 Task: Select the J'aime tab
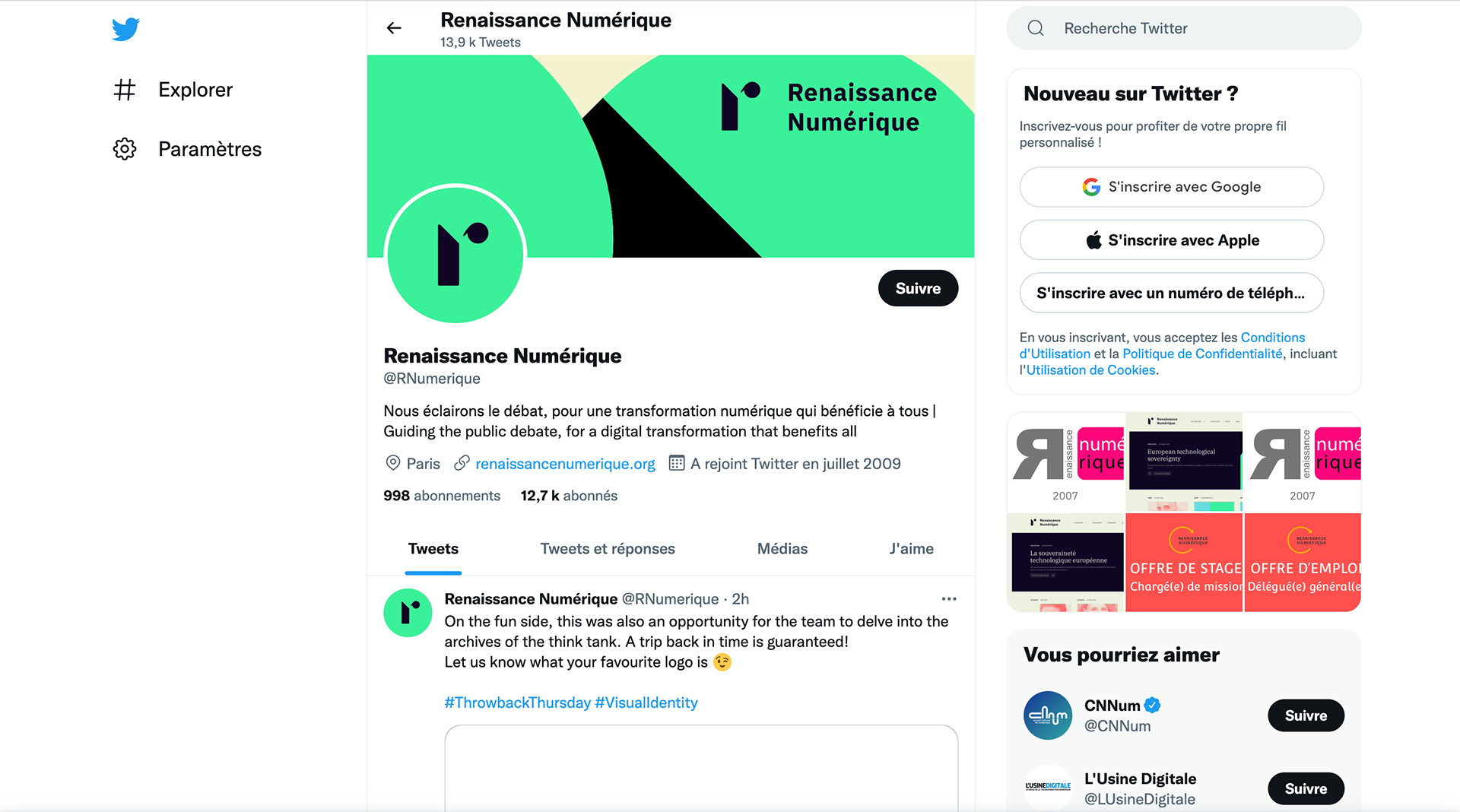pos(911,549)
